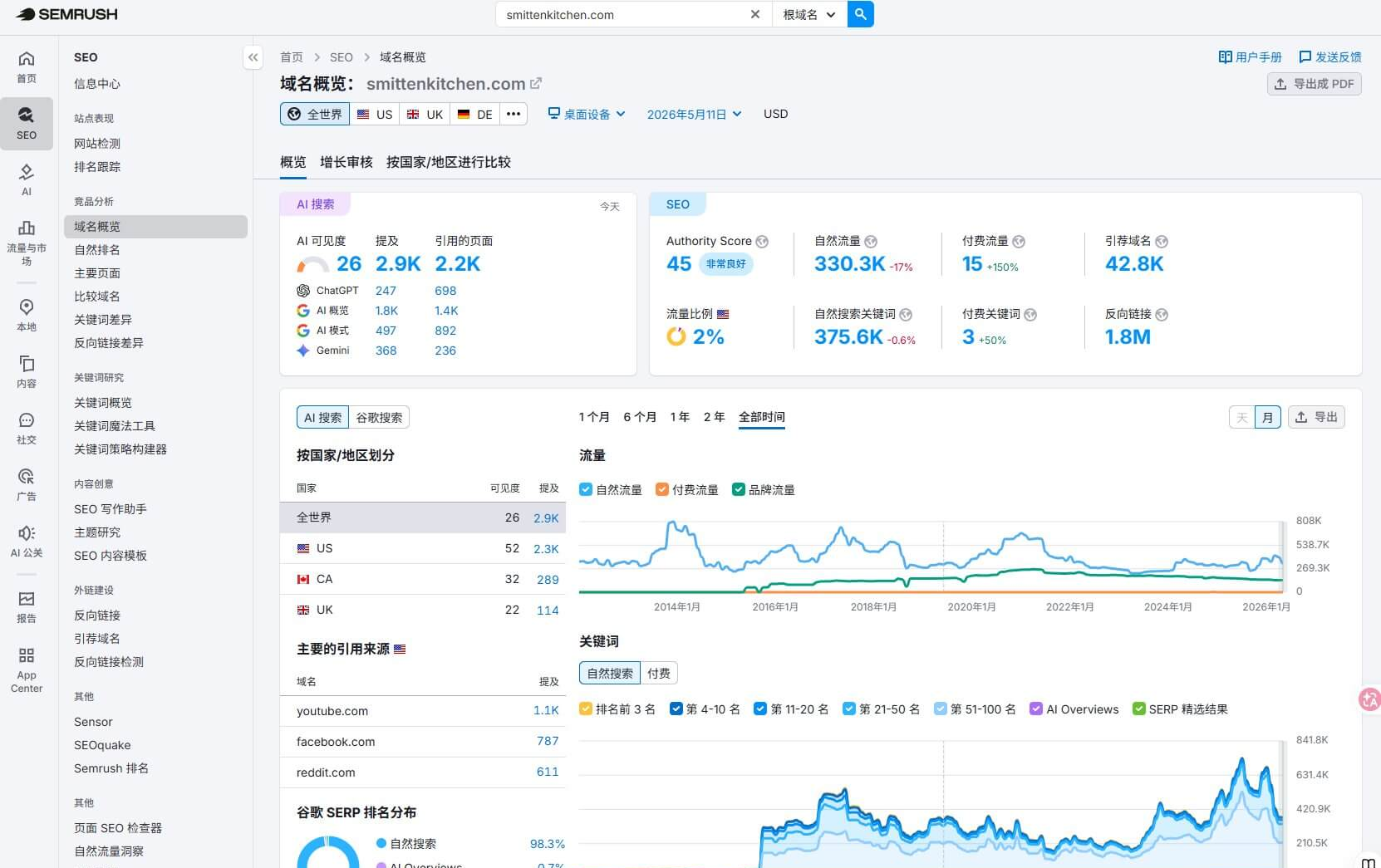The width and height of the screenshot is (1381, 868).
Task: Open the 根域名 dropdown
Action: [809, 14]
